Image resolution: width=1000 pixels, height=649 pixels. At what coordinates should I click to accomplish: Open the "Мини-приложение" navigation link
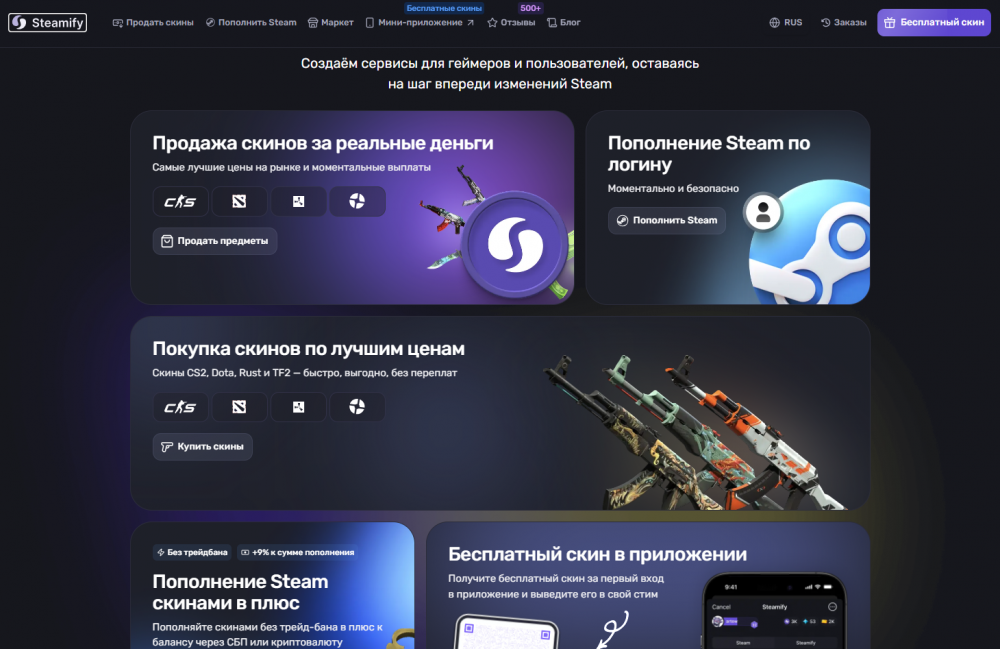pos(420,22)
